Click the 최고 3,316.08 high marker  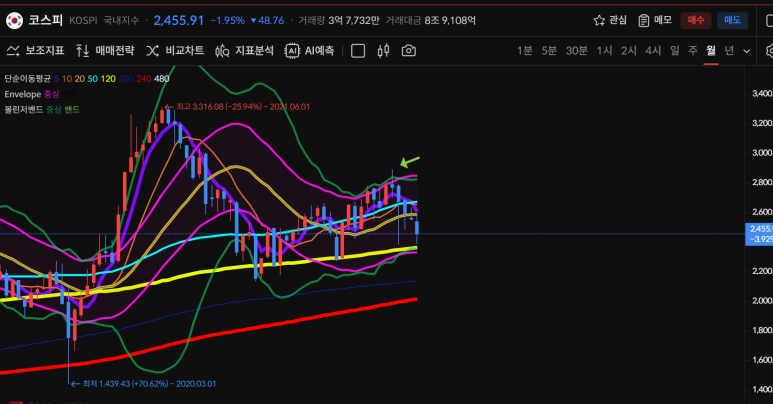coord(238,107)
